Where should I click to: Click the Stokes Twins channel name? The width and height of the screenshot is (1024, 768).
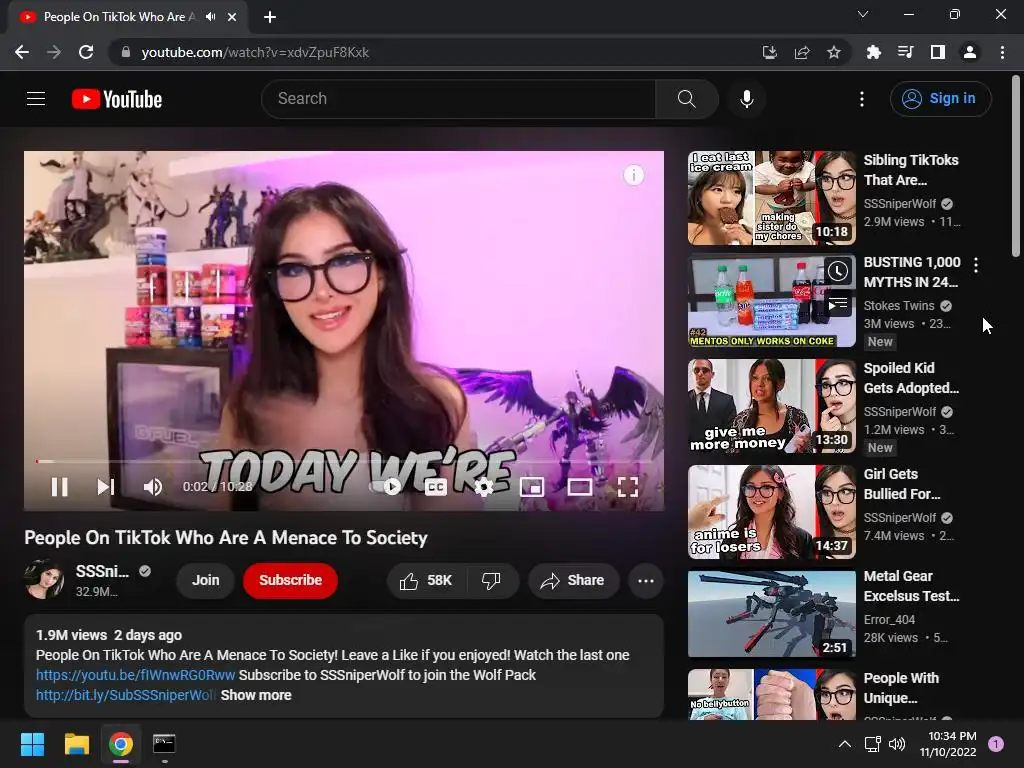coord(899,306)
